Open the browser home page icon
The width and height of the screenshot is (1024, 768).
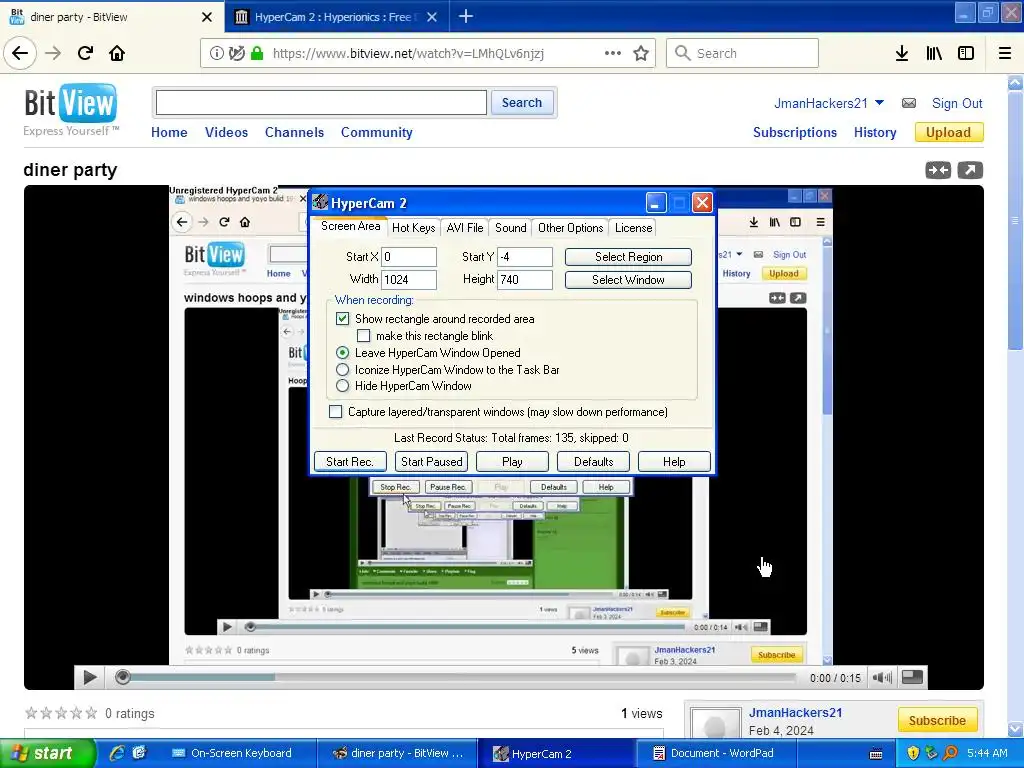coord(117,53)
